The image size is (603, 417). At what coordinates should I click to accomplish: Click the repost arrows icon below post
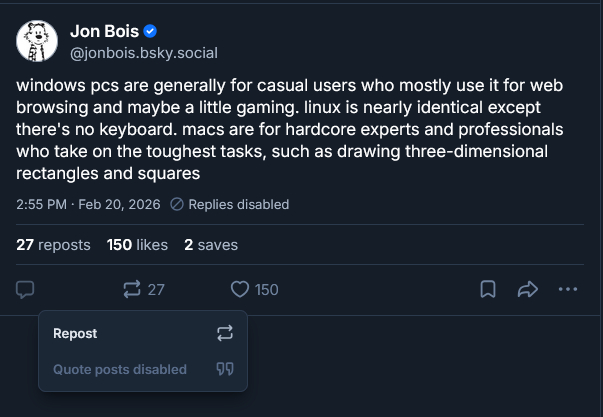coord(132,289)
